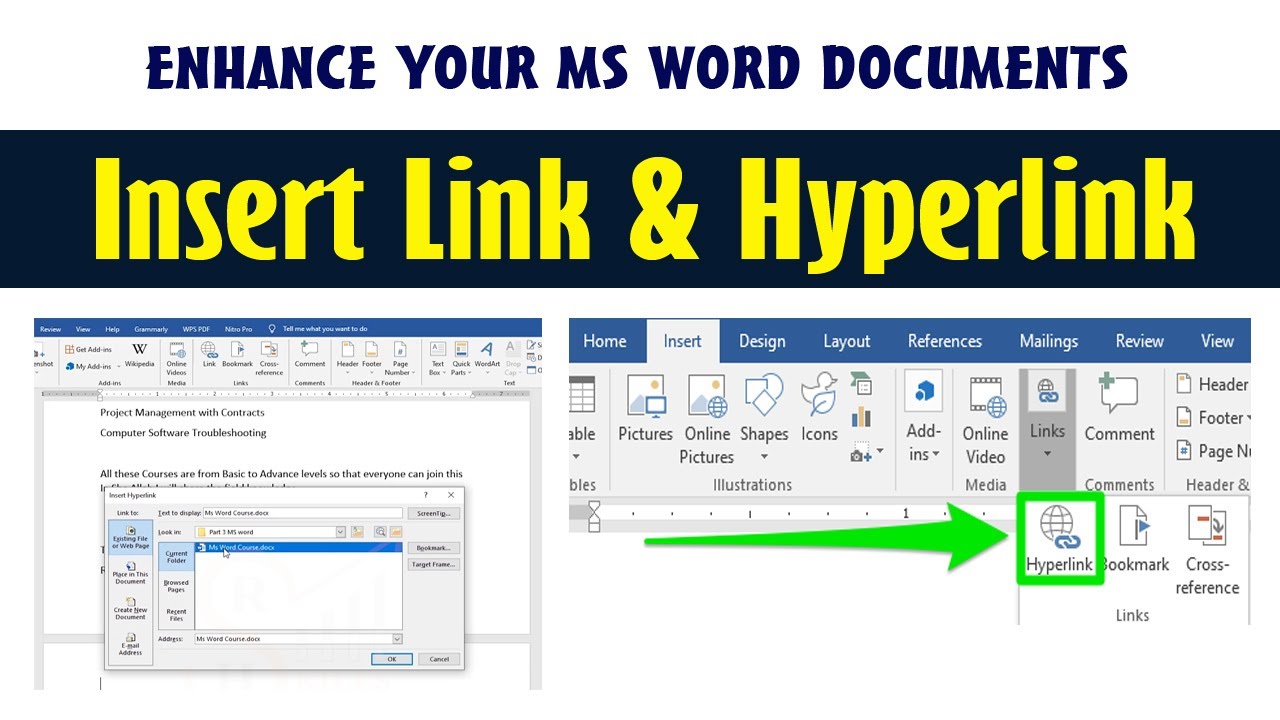Click Browse for File folder icon
This screenshot has height=720, width=1280.
click(395, 532)
